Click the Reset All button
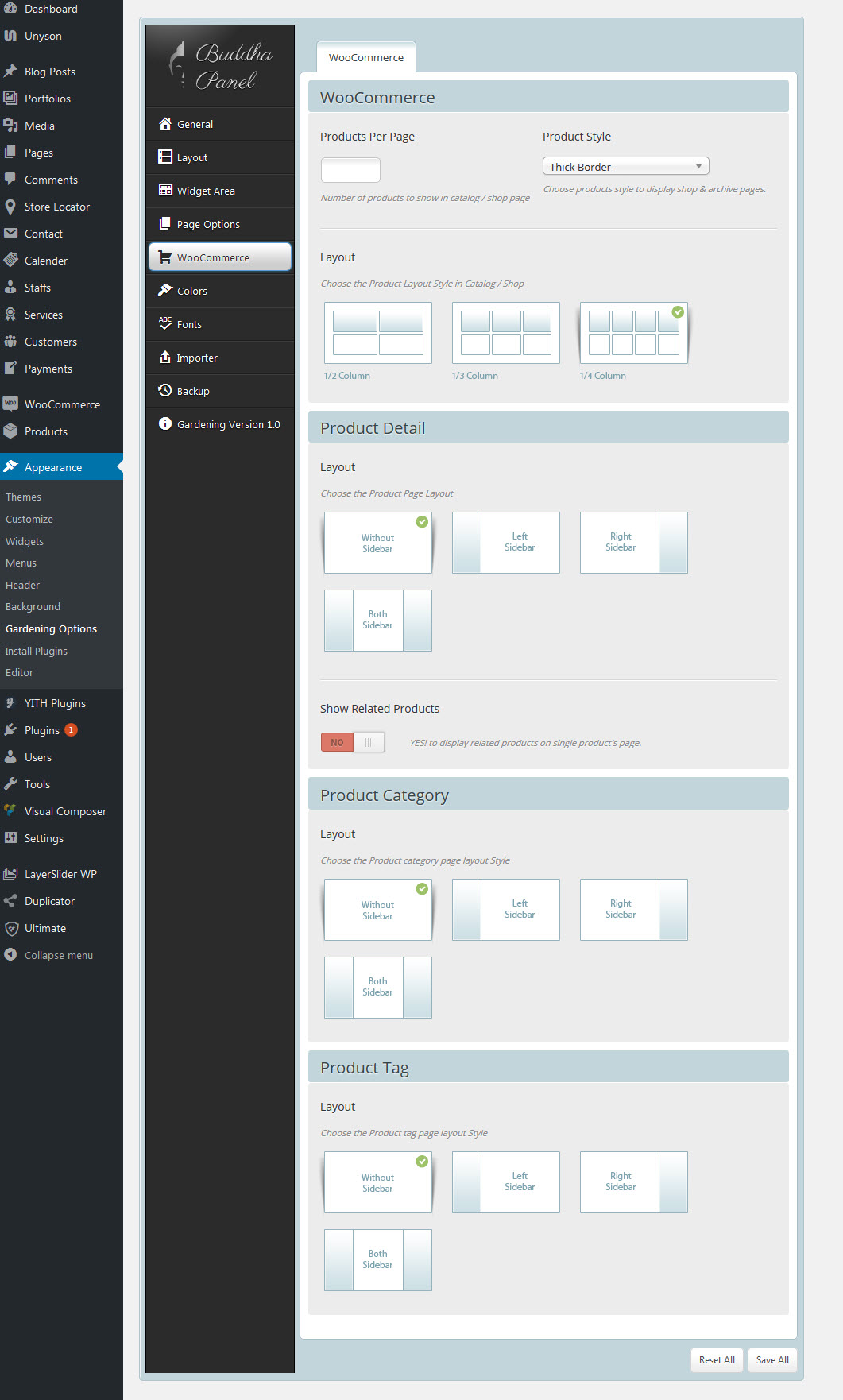 [717, 1360]
